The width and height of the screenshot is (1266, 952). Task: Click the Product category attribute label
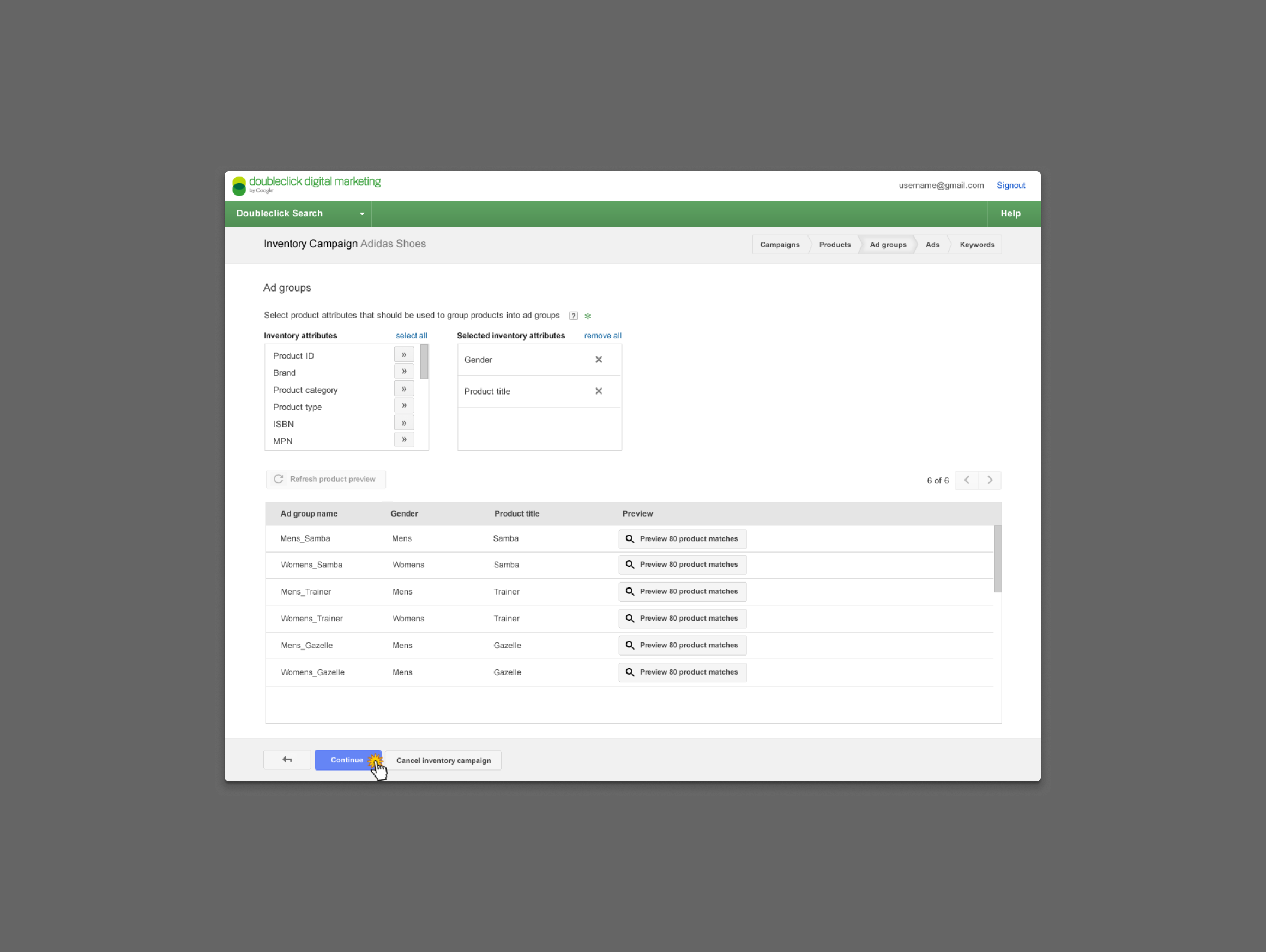coord(306,390)
